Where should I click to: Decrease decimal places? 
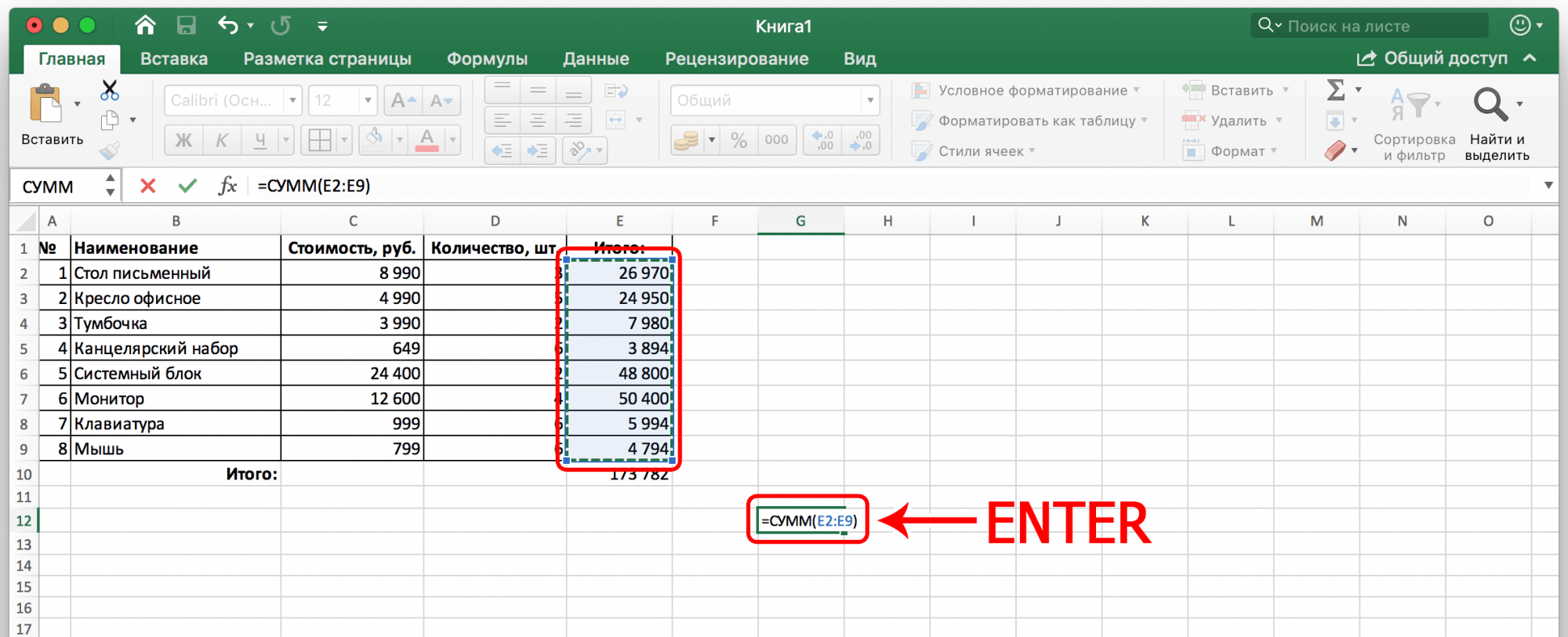(x=861, y=140)
